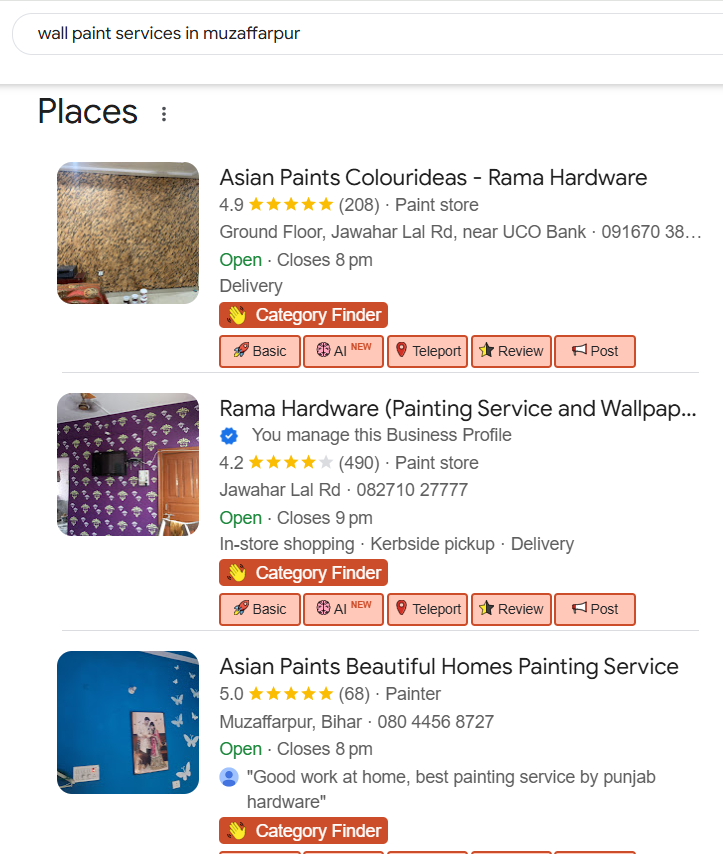Screen dimensions: 723x854
Task: Open Review star button for Rama Hardware
Action: (511, 609)
